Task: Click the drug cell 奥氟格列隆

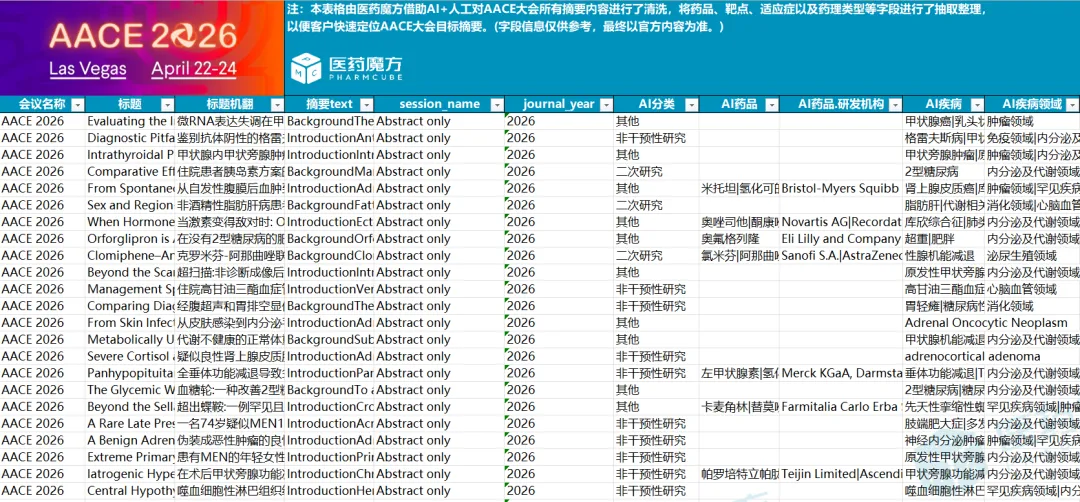Action: [x=739, y=239]
